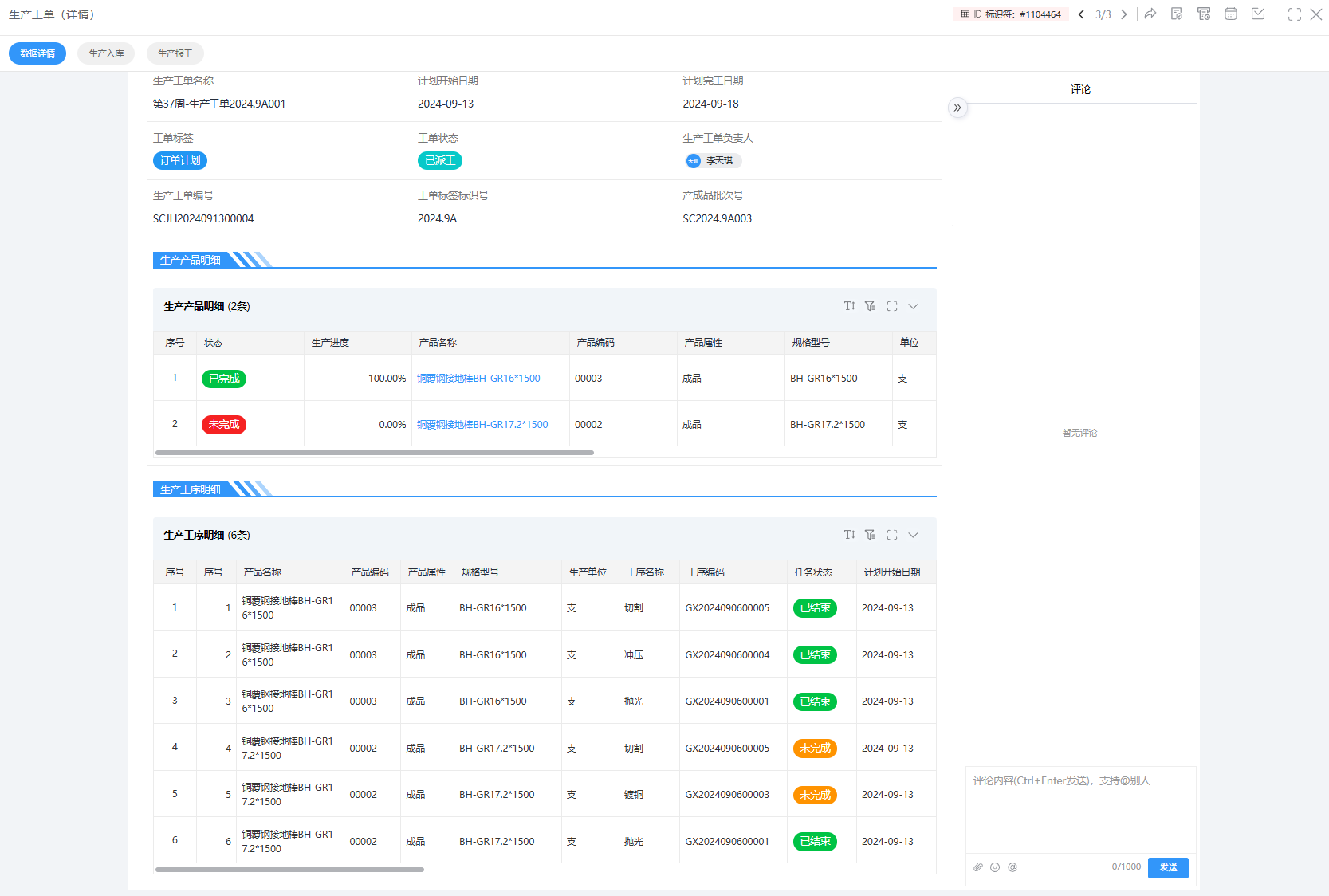1329x896 pixels.
Task: Open the calendar icon in top toolbar
Action: coord(1231,14)
